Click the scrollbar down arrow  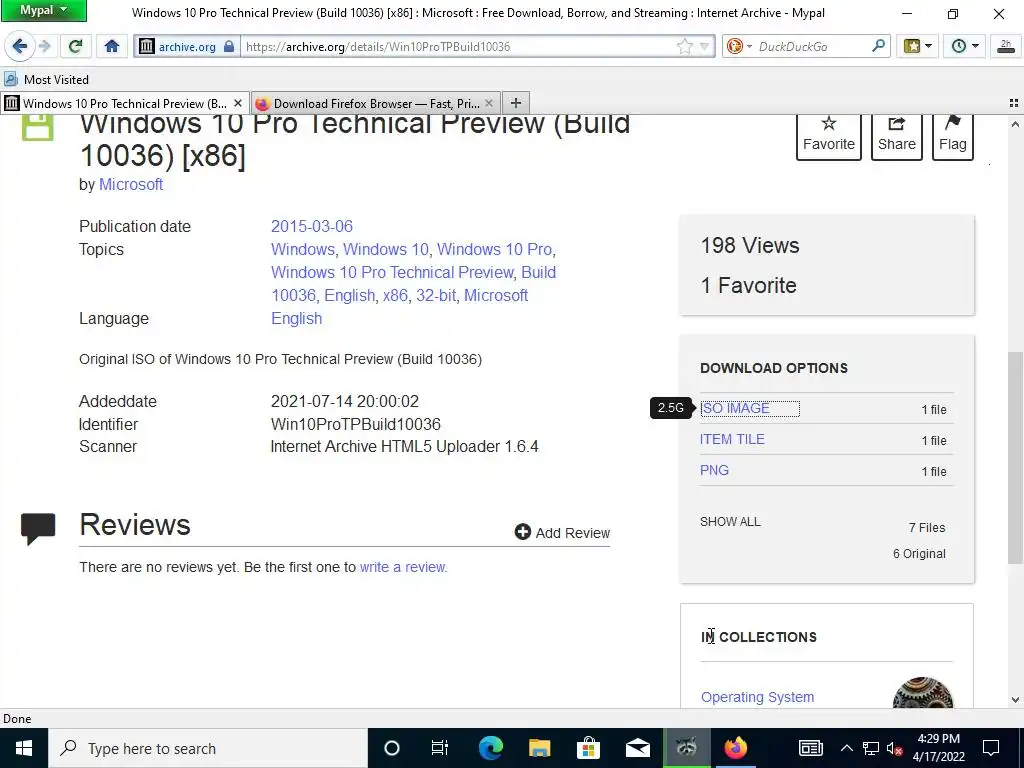[x=1015, y=700]
